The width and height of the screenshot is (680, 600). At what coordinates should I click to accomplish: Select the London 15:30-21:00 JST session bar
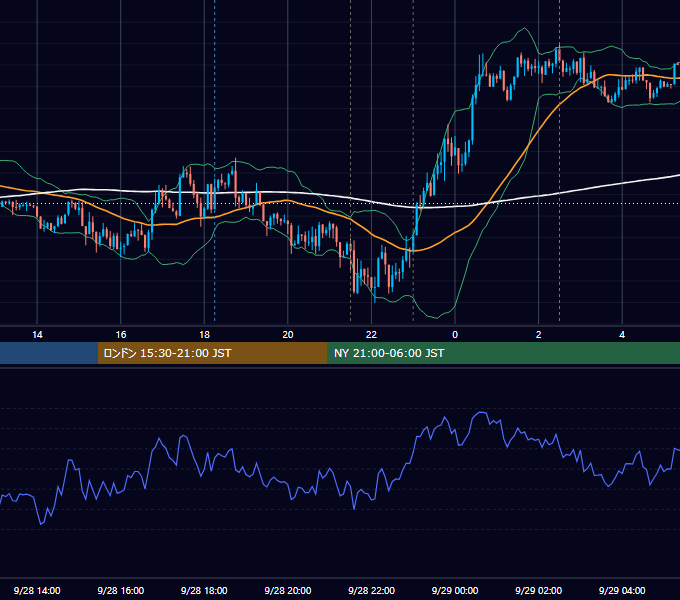pos(212,353)
